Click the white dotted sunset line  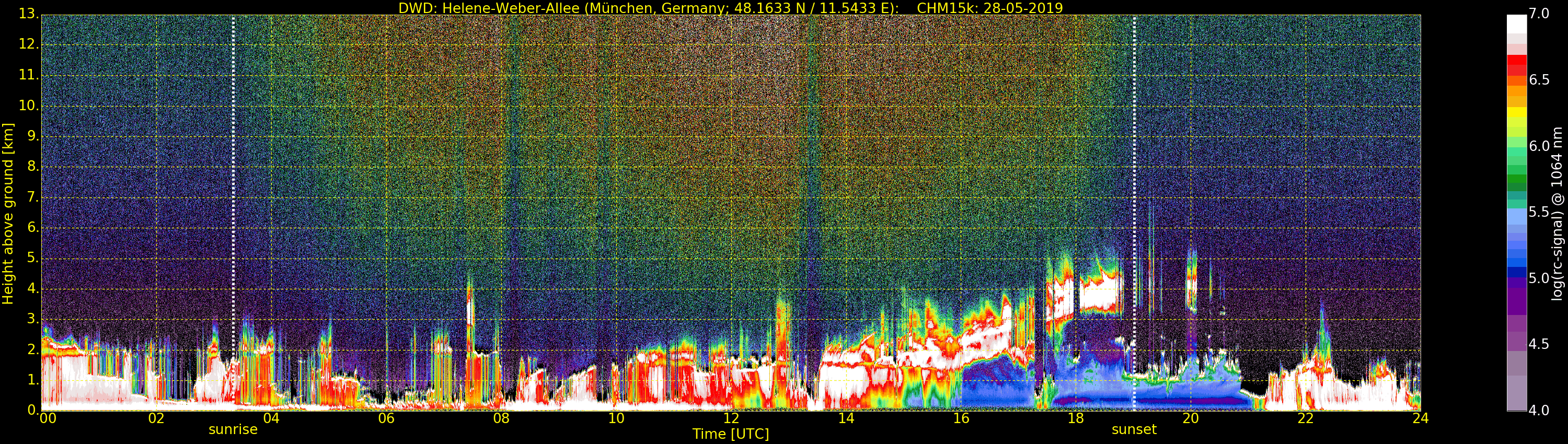coord(1134,213)
